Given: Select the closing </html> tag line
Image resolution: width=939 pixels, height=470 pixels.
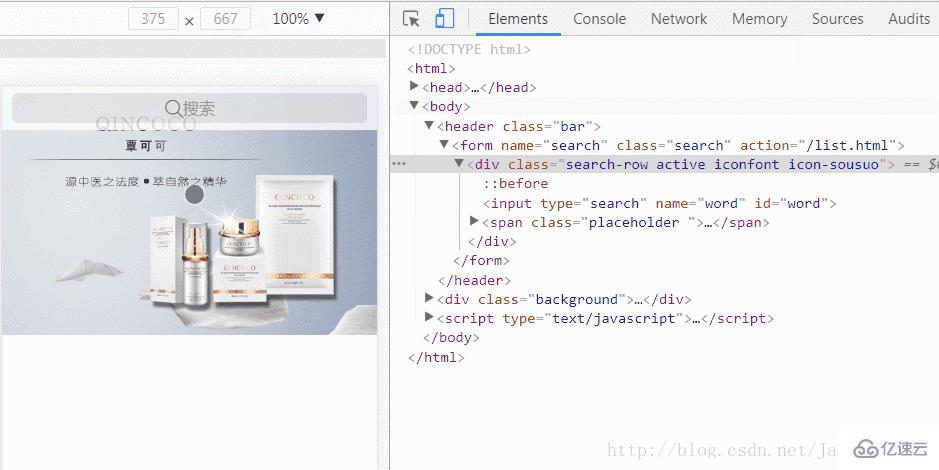Looking at the screenshot, I should (436, 357).
